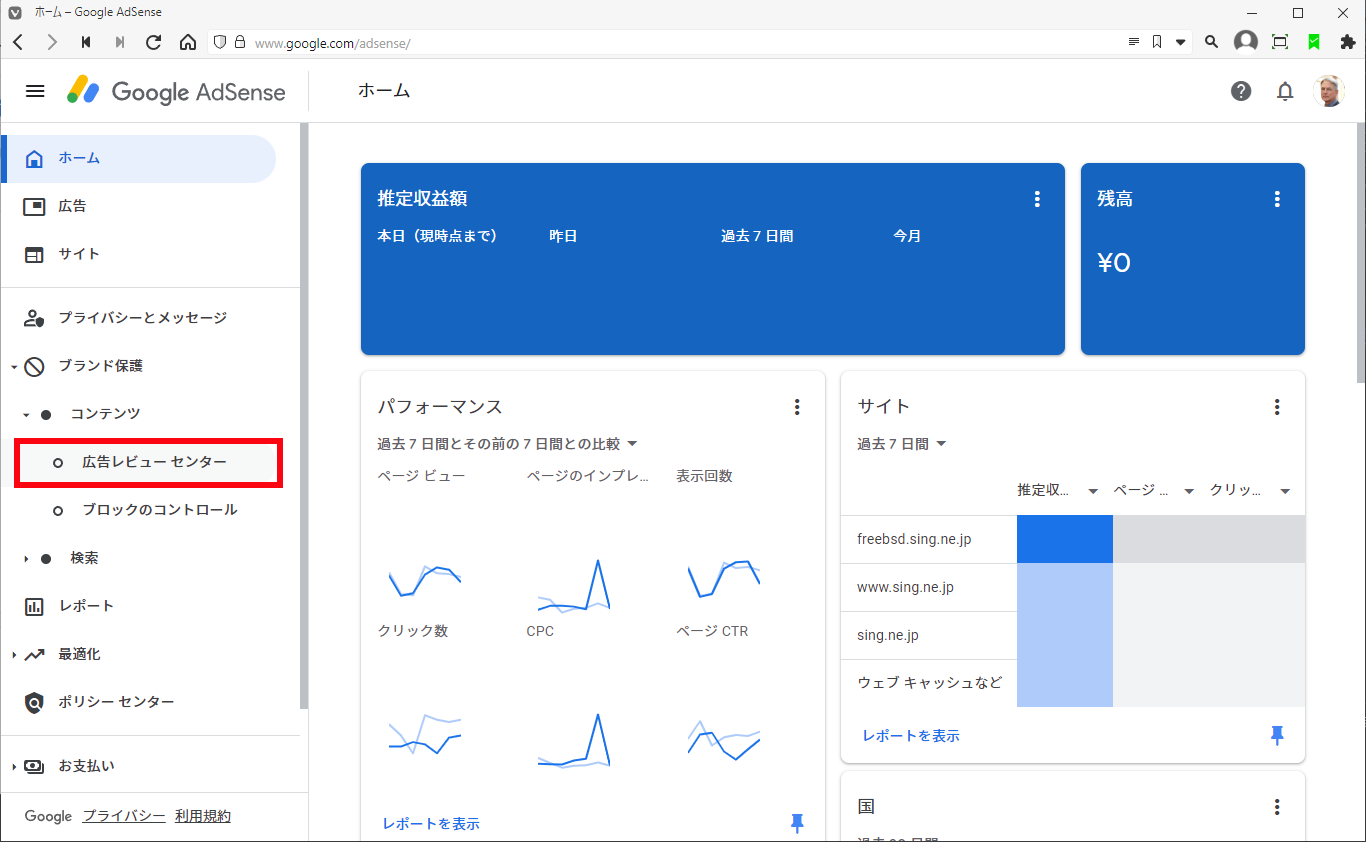Click レポートを表示 in パフォーマンス card

[431, 824]
